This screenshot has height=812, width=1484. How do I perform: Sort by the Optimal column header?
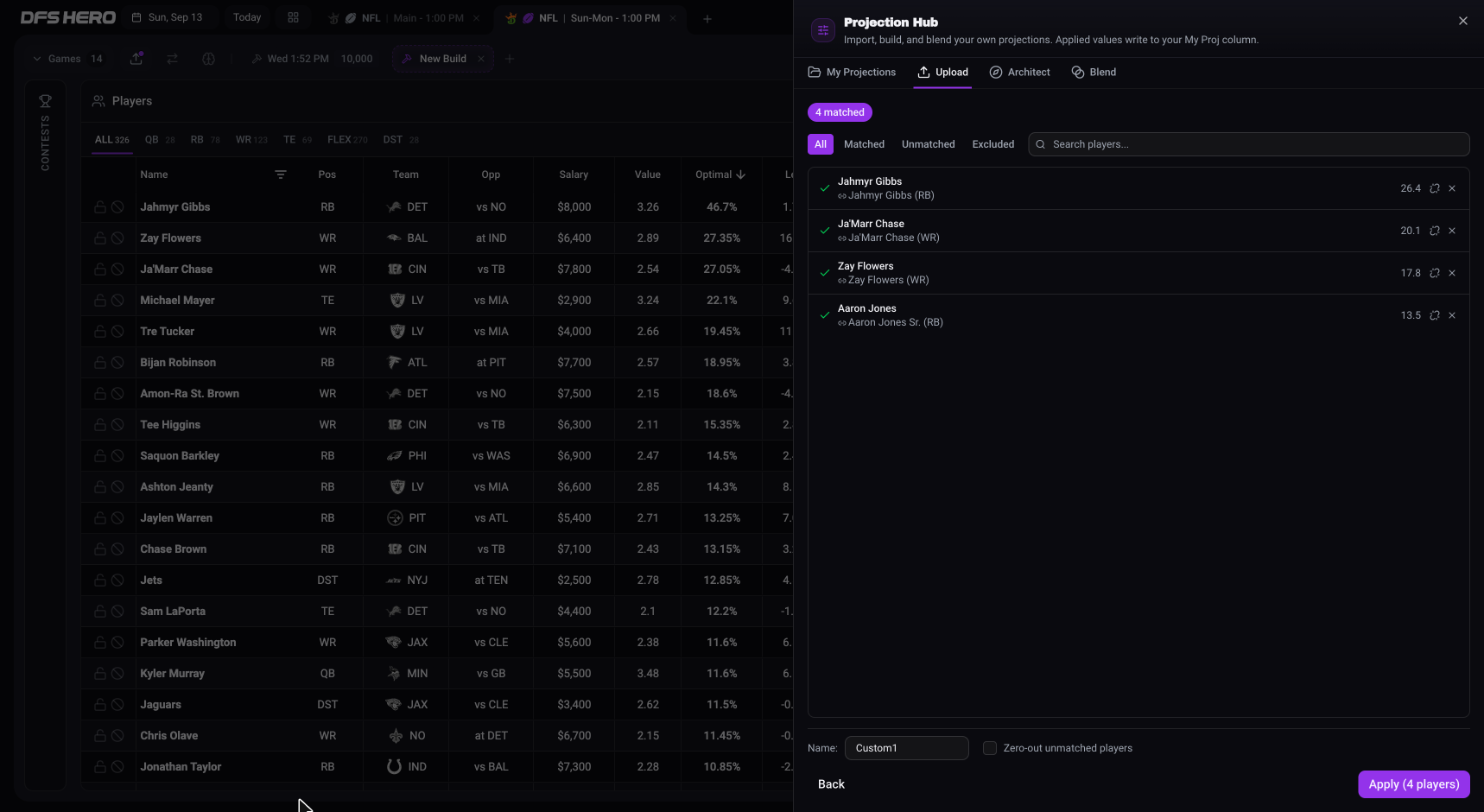(720, 174)
